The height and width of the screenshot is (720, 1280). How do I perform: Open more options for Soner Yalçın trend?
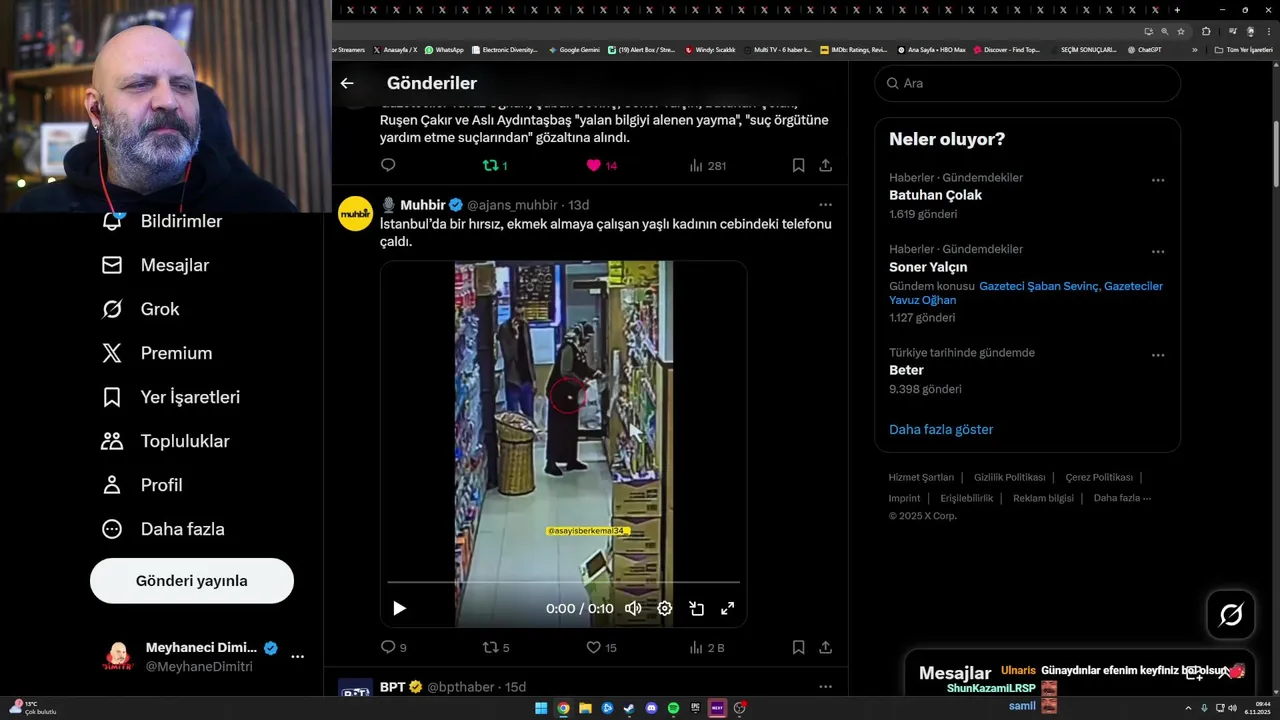[x=1158, y=252]
